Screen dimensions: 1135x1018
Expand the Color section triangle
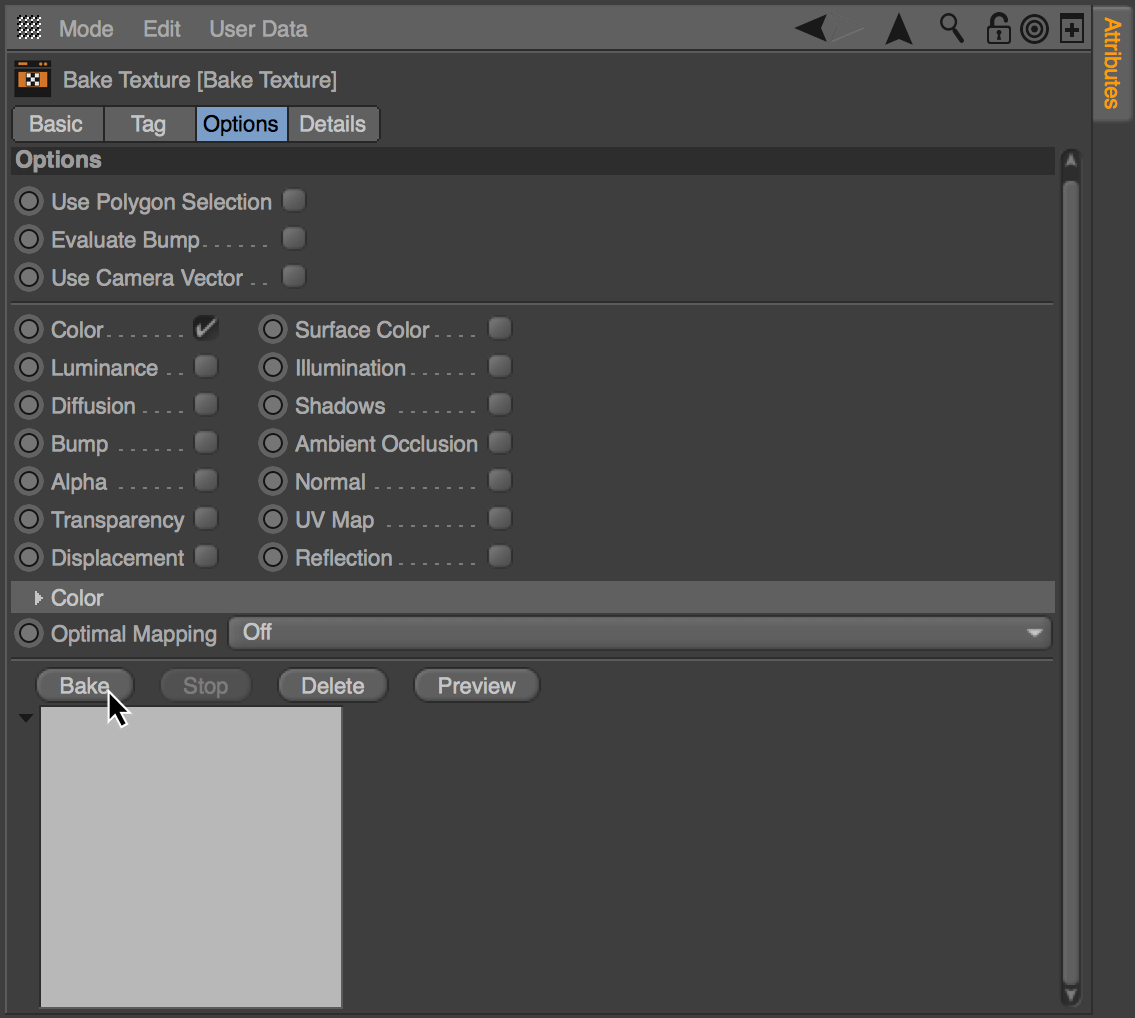pos(39,598)
